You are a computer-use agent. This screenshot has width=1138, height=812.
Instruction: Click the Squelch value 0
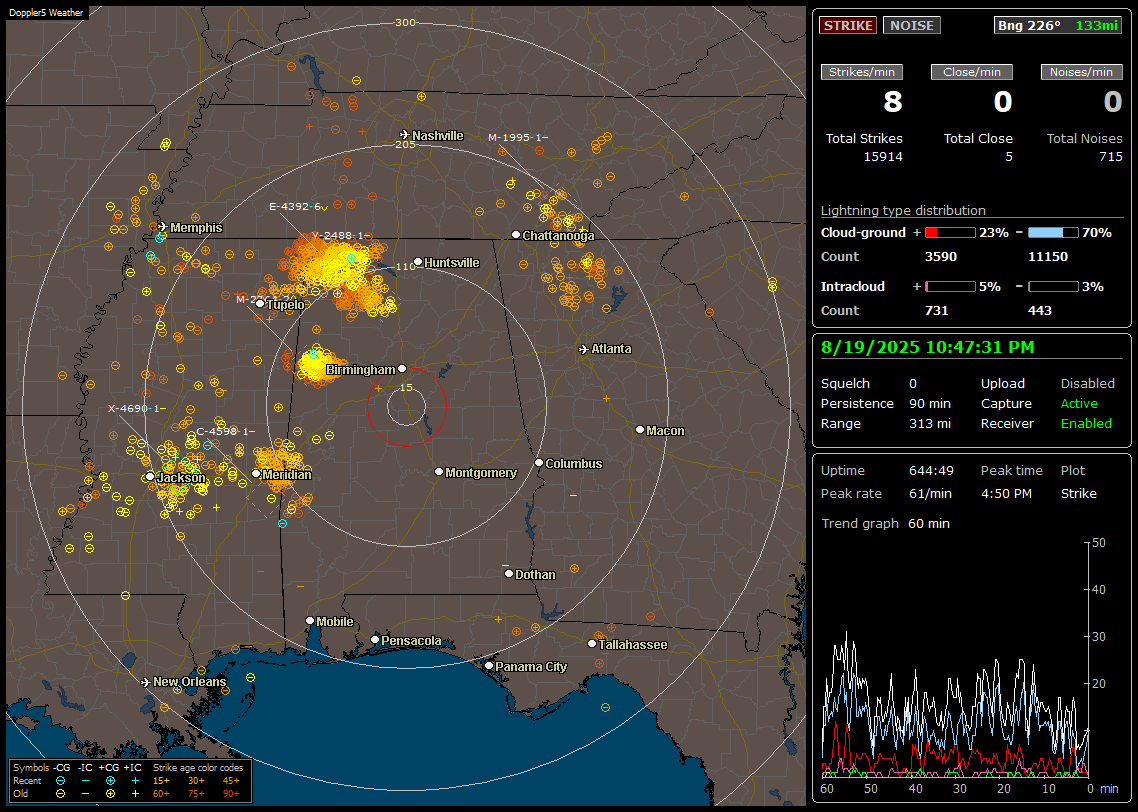tap(913, 384)
